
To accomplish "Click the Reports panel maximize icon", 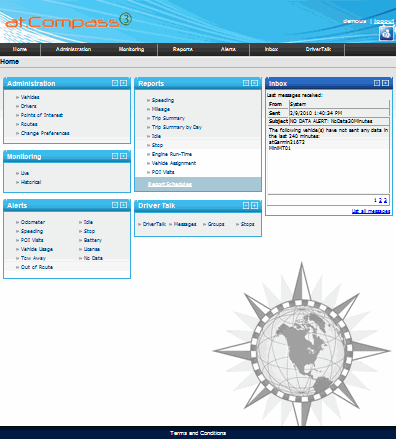I will coord(254,83).
